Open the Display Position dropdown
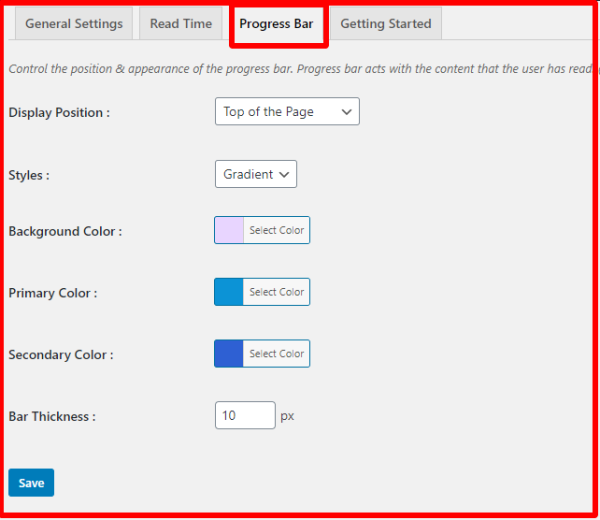600x520 pixels. point(287,111)
